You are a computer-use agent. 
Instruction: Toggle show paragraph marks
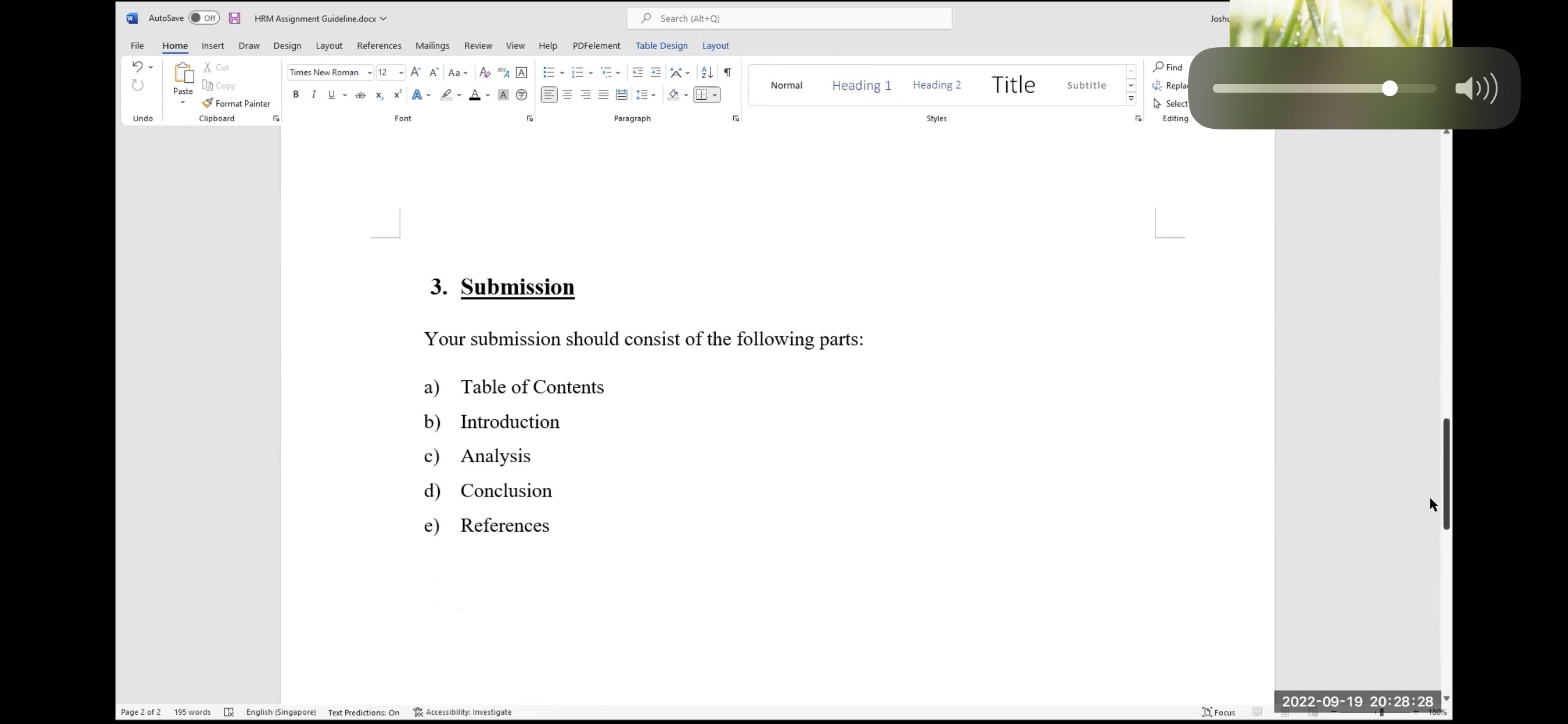pos(727,72)
